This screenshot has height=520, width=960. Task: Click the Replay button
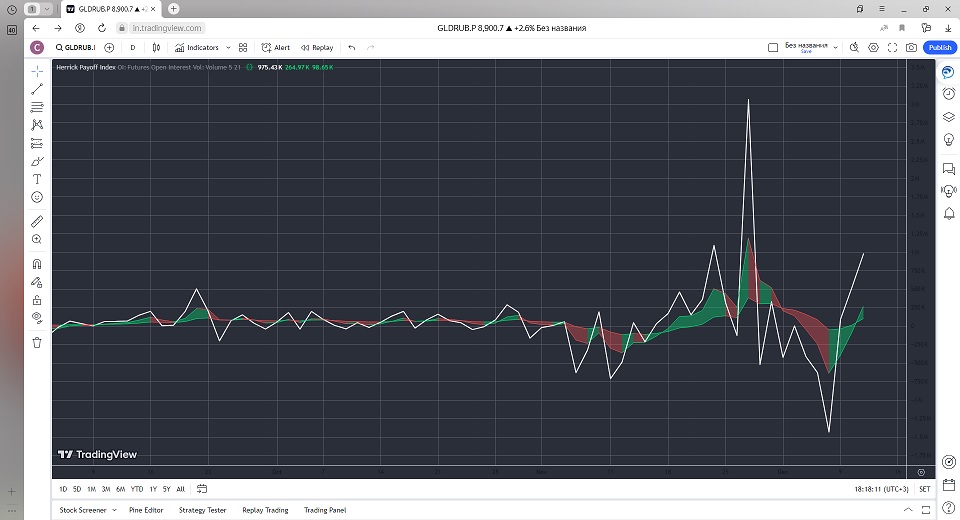[x=317, y=47]
